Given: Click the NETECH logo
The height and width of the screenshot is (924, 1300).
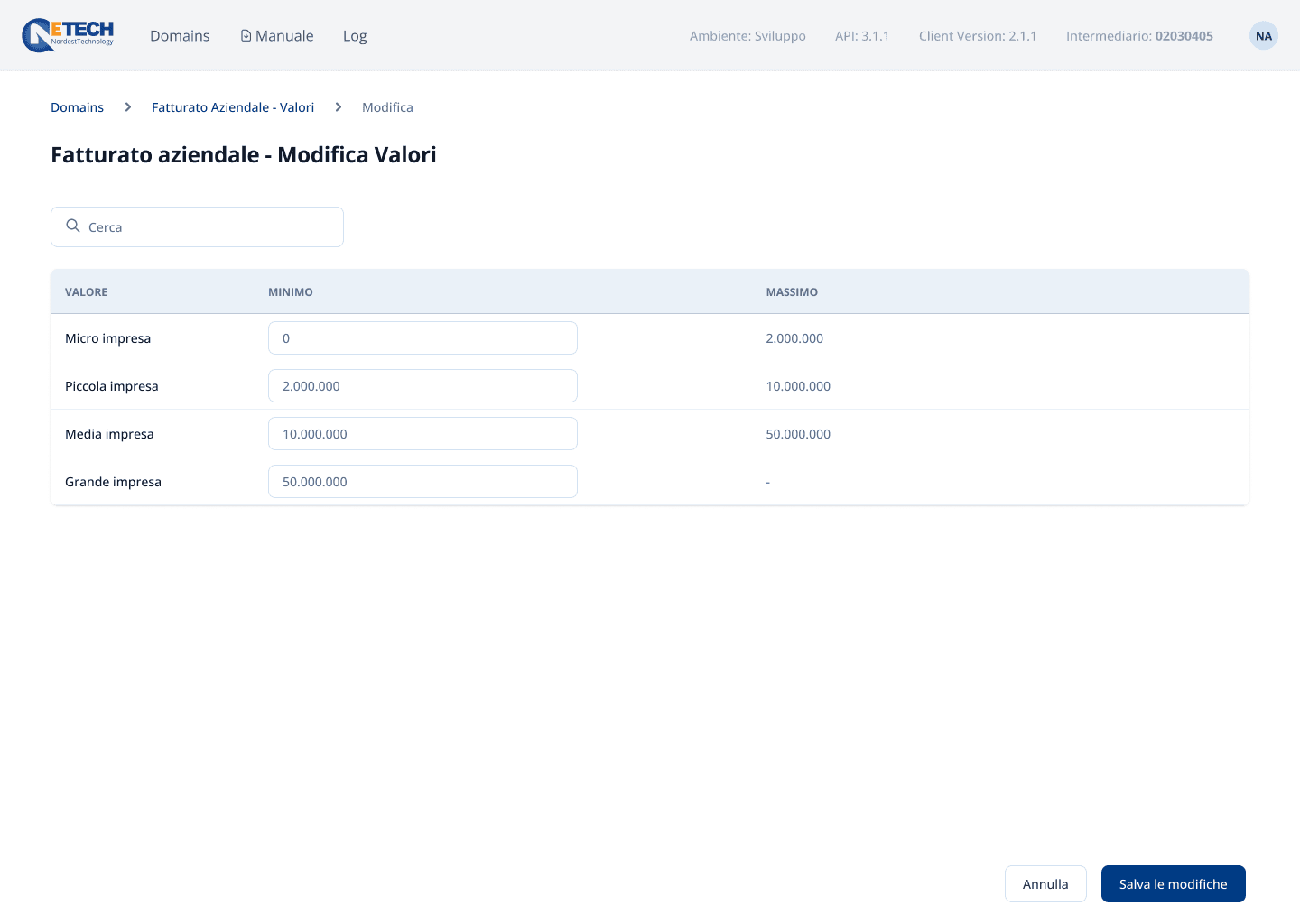Looking at the screenshot, I should tap(68, 35).
